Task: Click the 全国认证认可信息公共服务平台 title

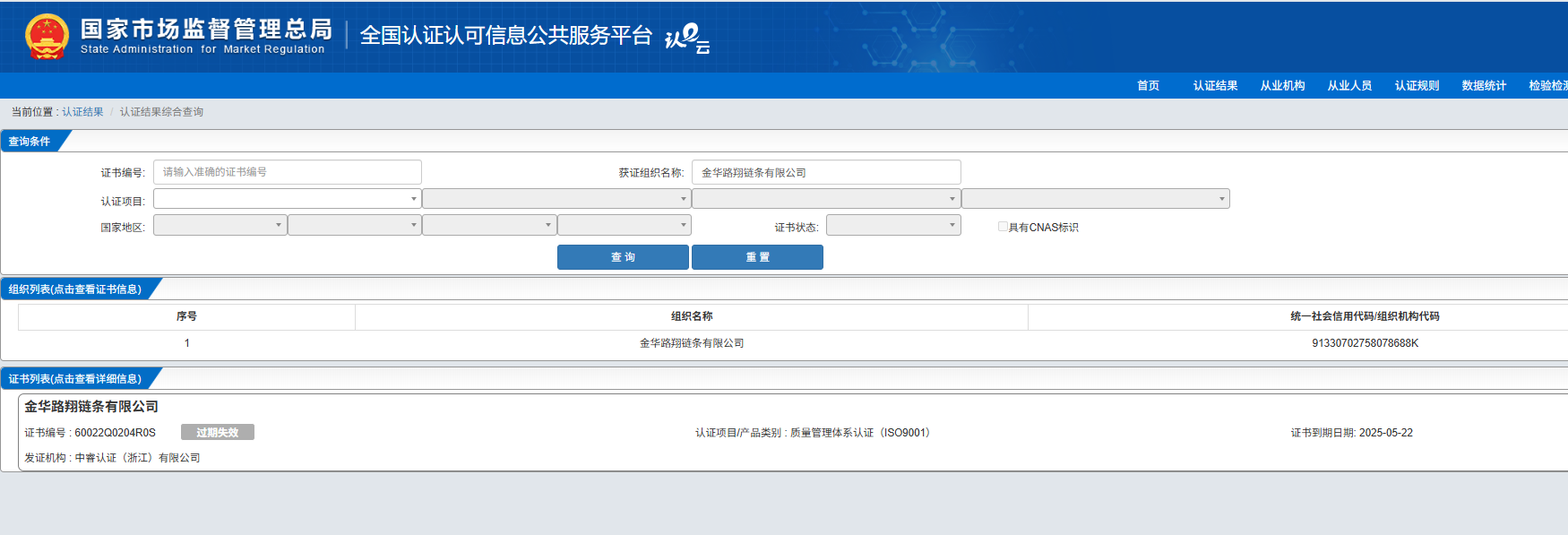Action: [506, 35]
